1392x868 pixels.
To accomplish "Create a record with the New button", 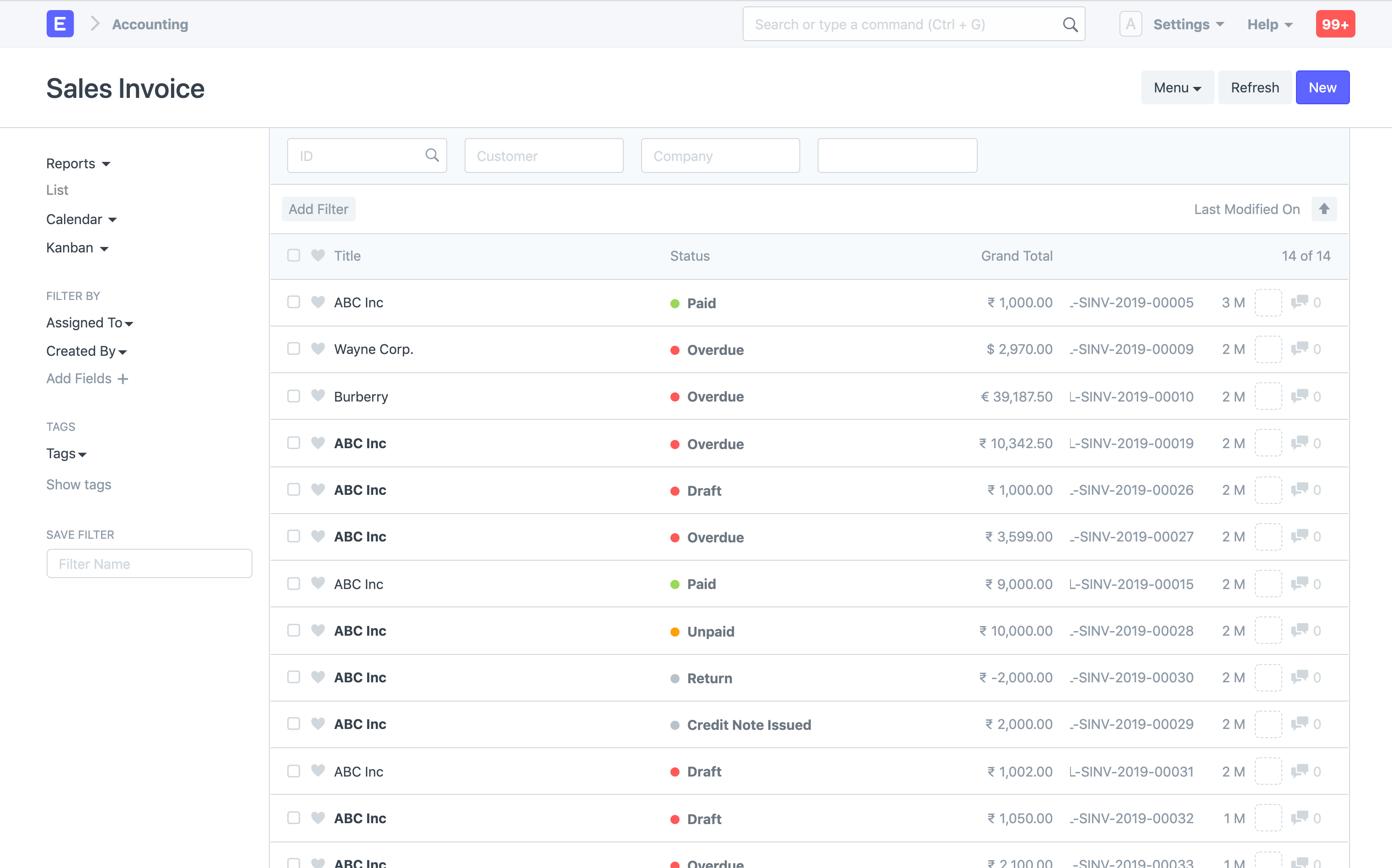I will pyautogui.click(x=1322, y=87).
